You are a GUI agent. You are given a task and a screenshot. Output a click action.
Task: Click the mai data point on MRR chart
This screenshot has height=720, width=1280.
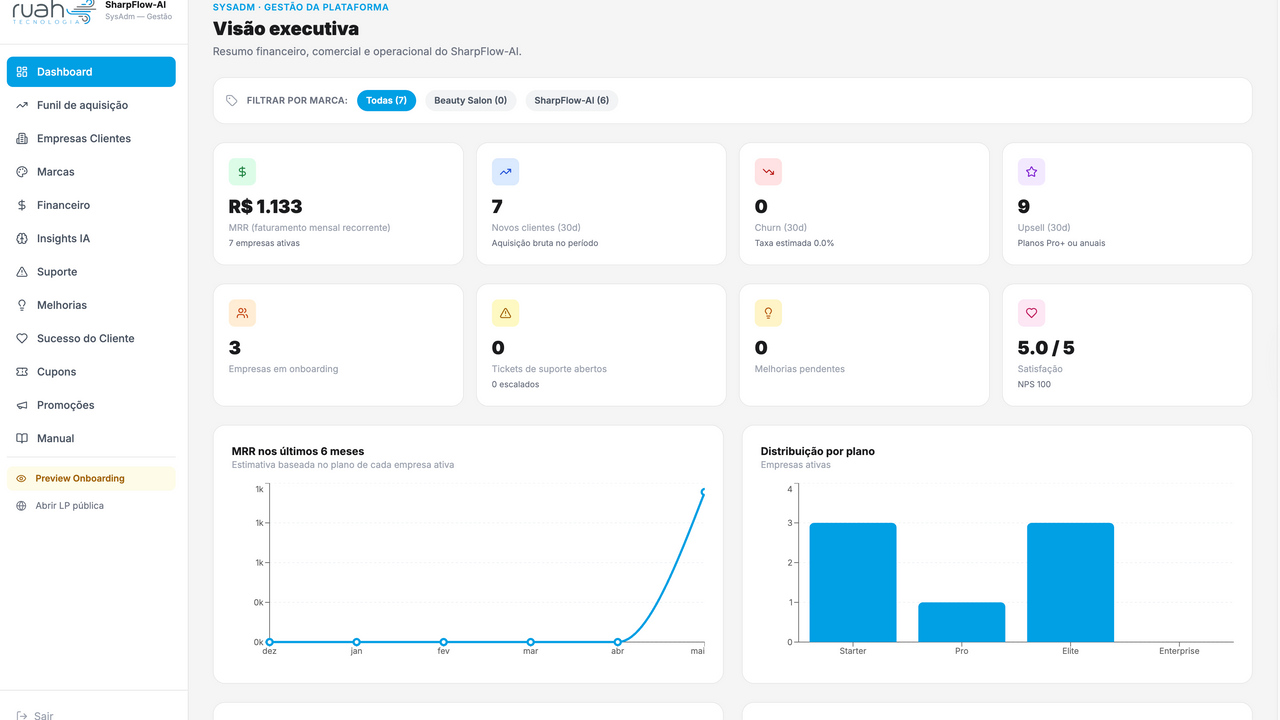coord(703,492)
